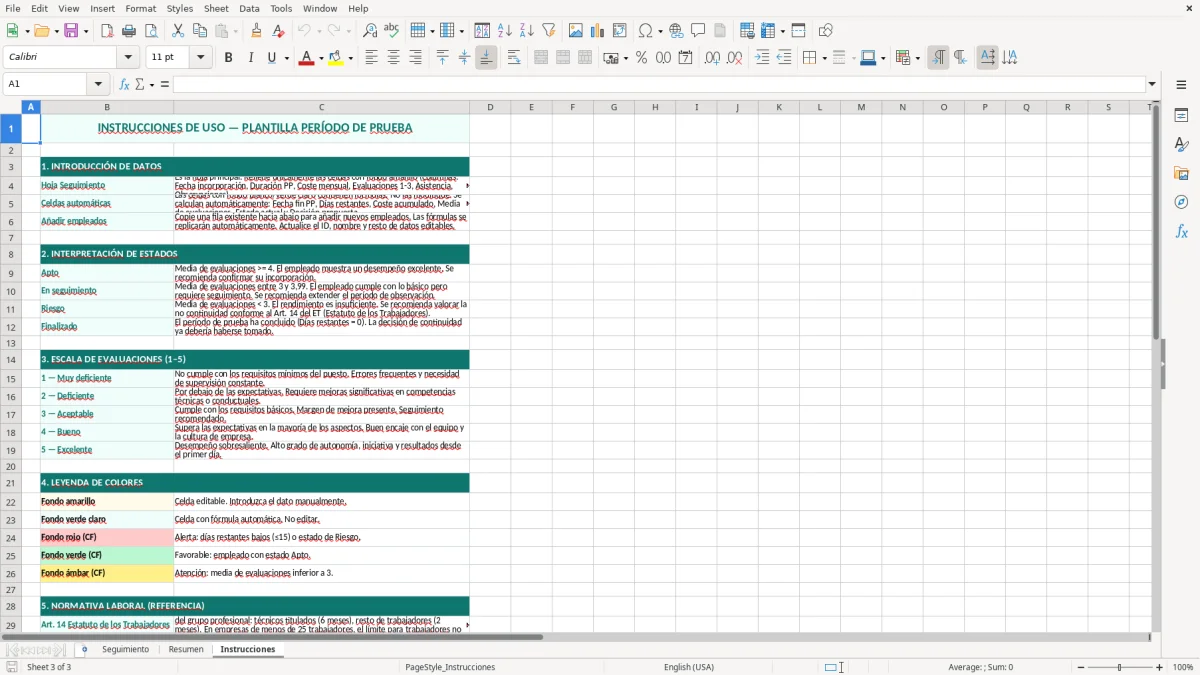Image resolution: width=1200 pixels, height=675 pixels.
Task: Format cell as date
Action: coord(685,58)
